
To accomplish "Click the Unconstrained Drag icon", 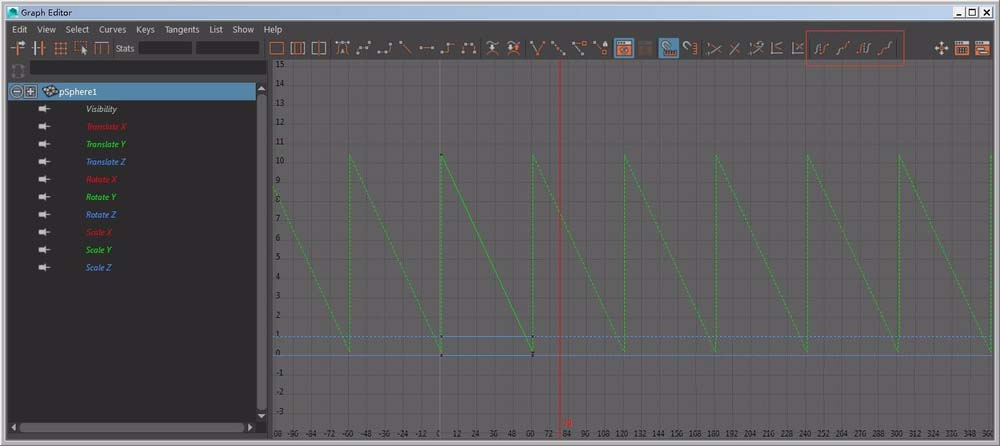I will (941, 48).
